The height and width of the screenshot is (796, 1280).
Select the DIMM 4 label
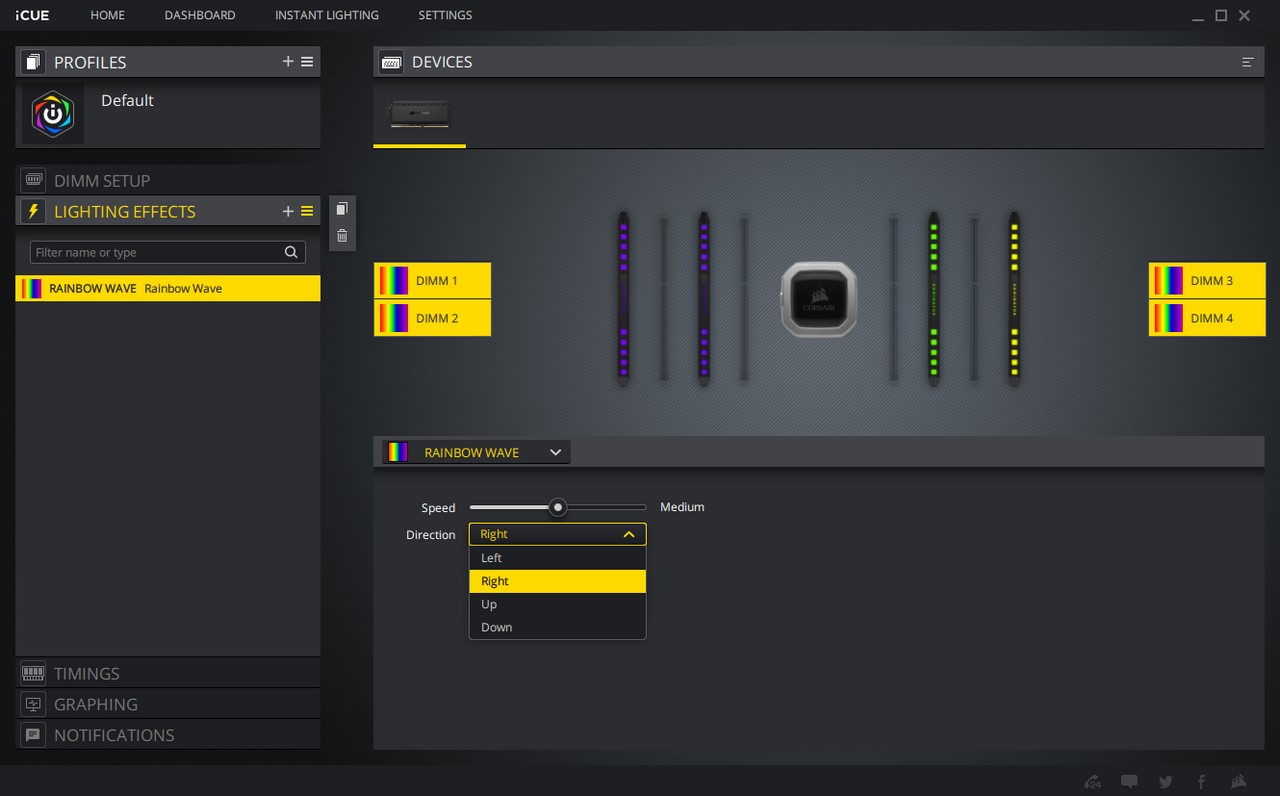click(1207, 318)
